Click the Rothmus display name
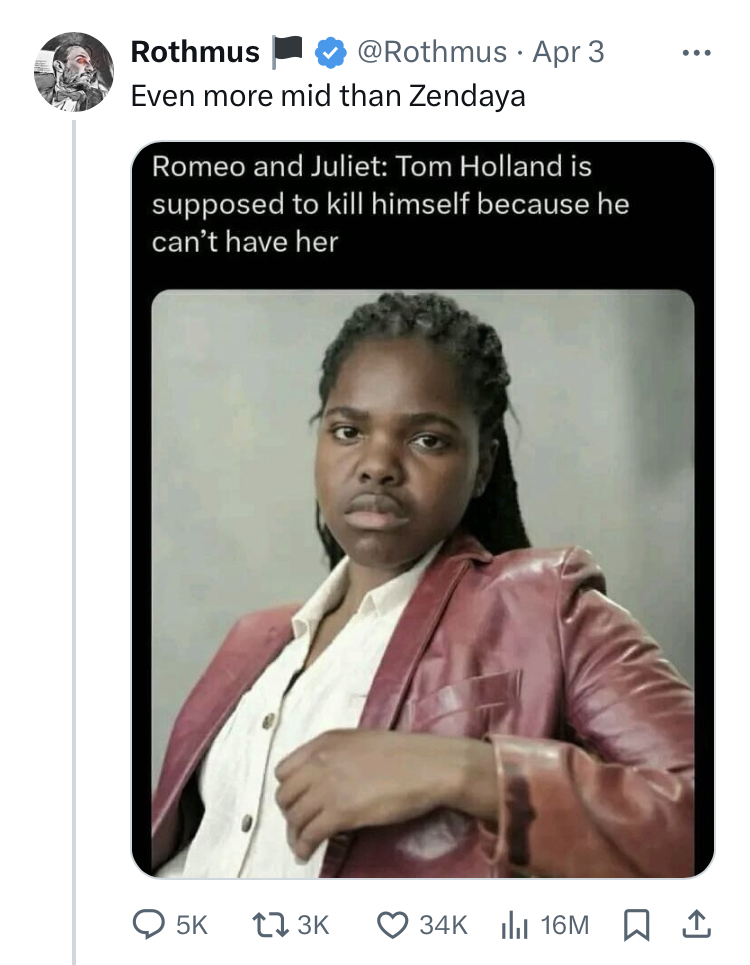This screenshot has width=750, height=965. pos(195,52)
